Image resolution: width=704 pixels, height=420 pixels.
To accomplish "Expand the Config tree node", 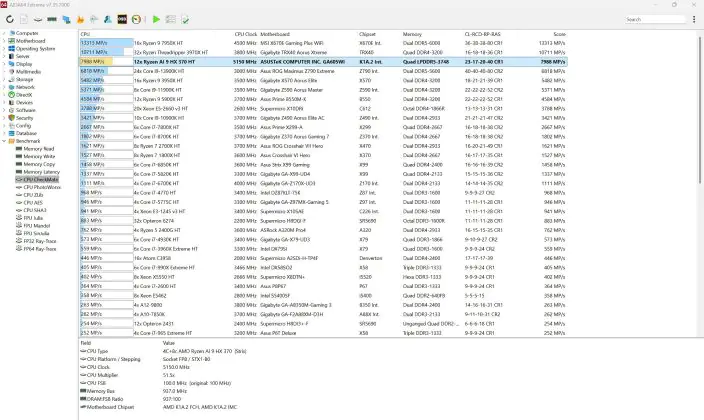I will (x=4, y=125).
